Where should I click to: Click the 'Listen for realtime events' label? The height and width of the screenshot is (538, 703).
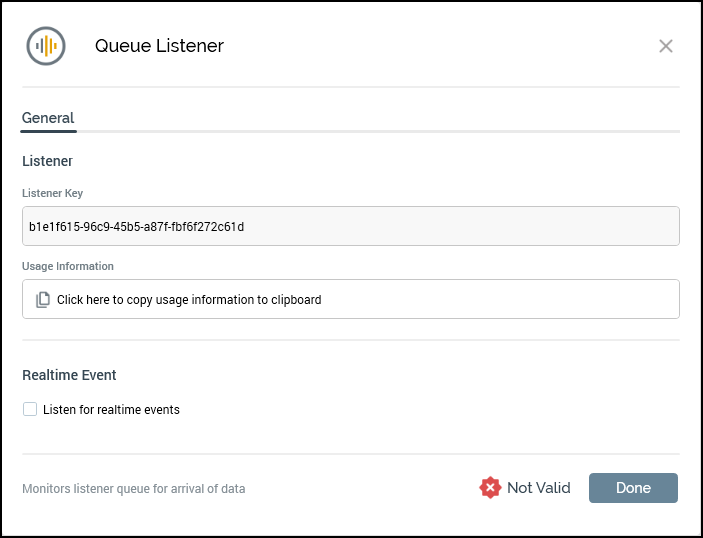point(111,410)
